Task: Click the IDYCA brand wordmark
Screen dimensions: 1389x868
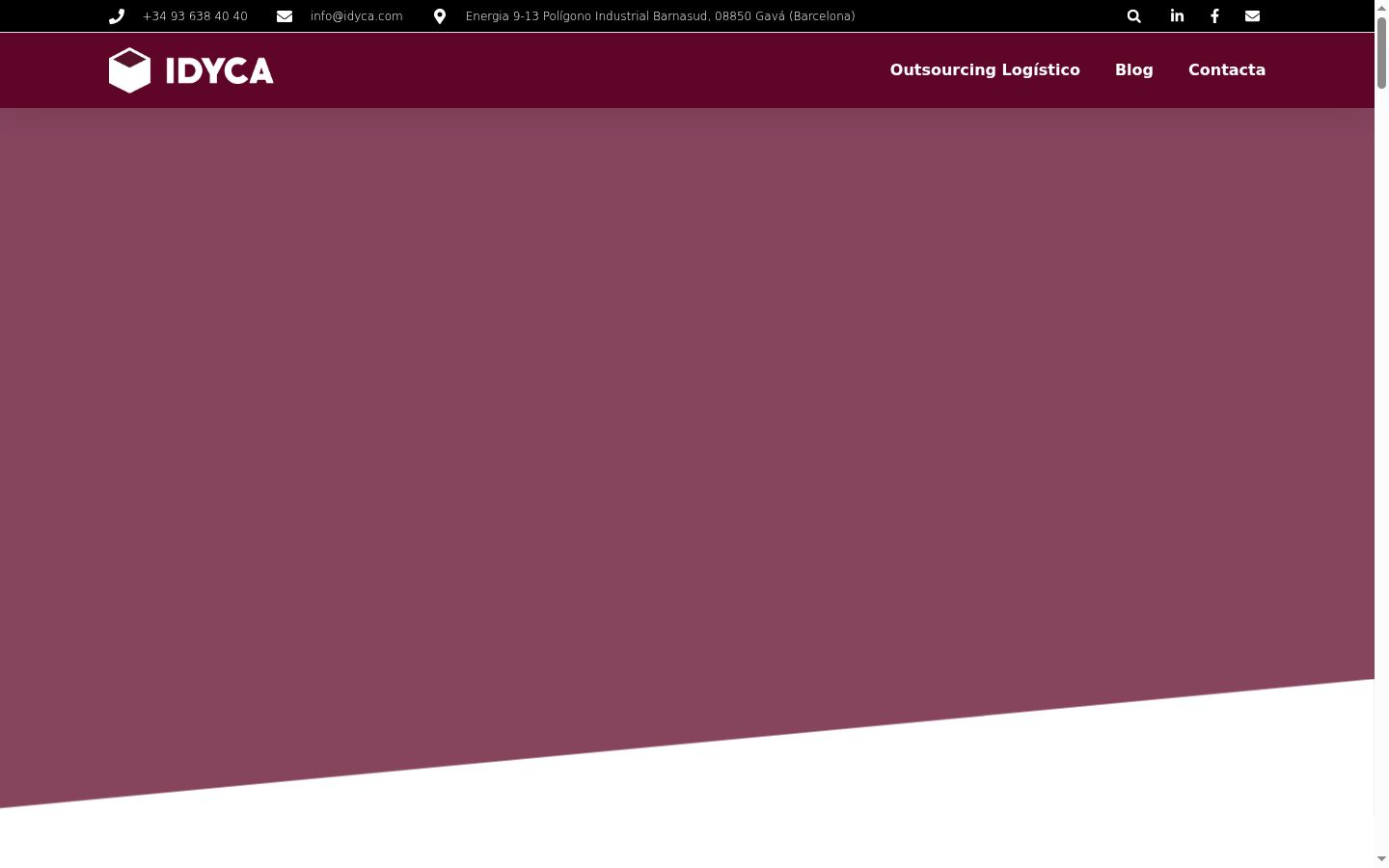Action: (x=220, y=70)
